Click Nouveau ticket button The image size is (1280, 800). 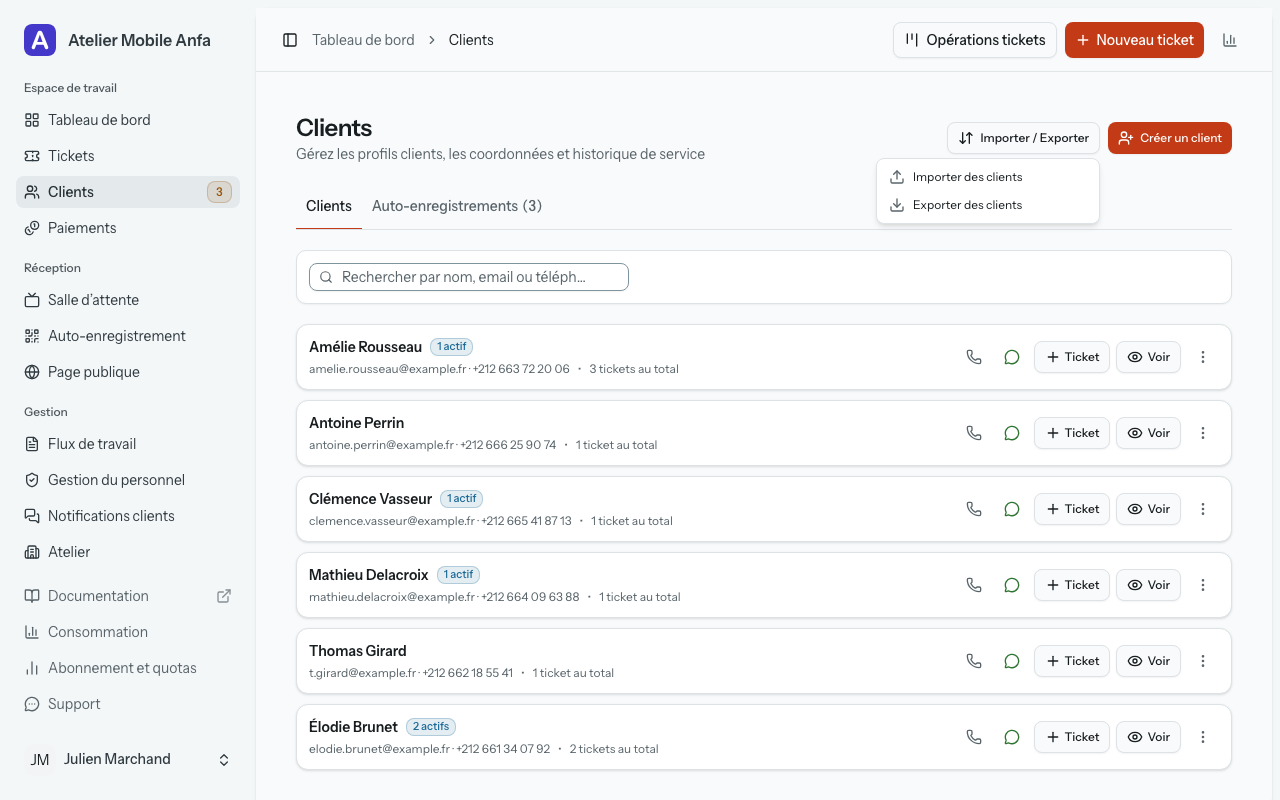coord(1134,40)
